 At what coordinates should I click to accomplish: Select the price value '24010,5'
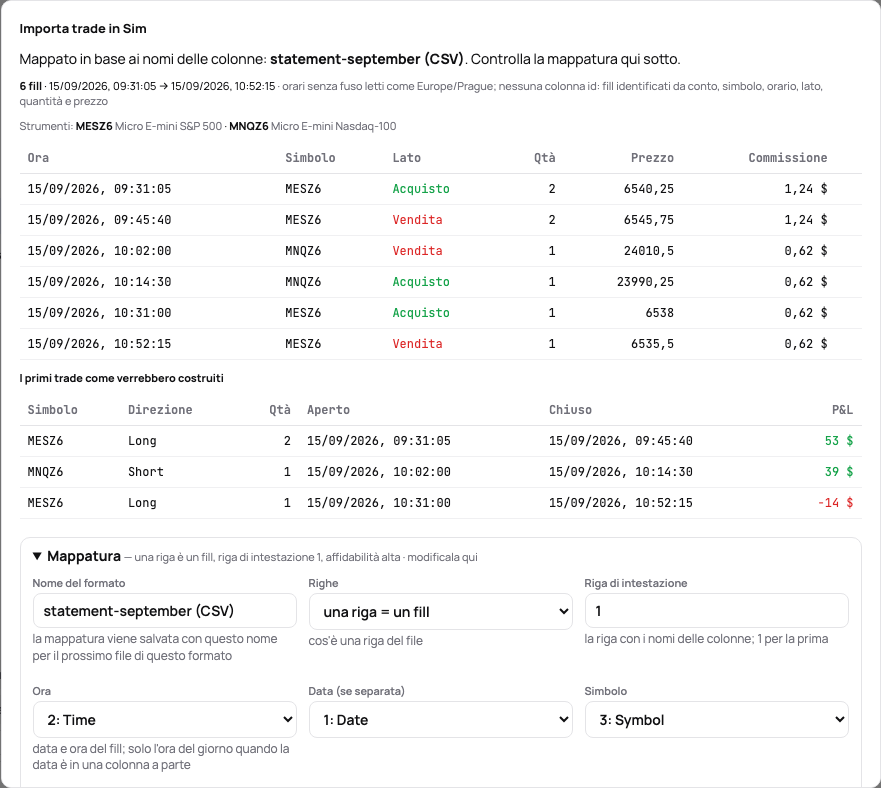pyautogui.click(x=648, y=251)
